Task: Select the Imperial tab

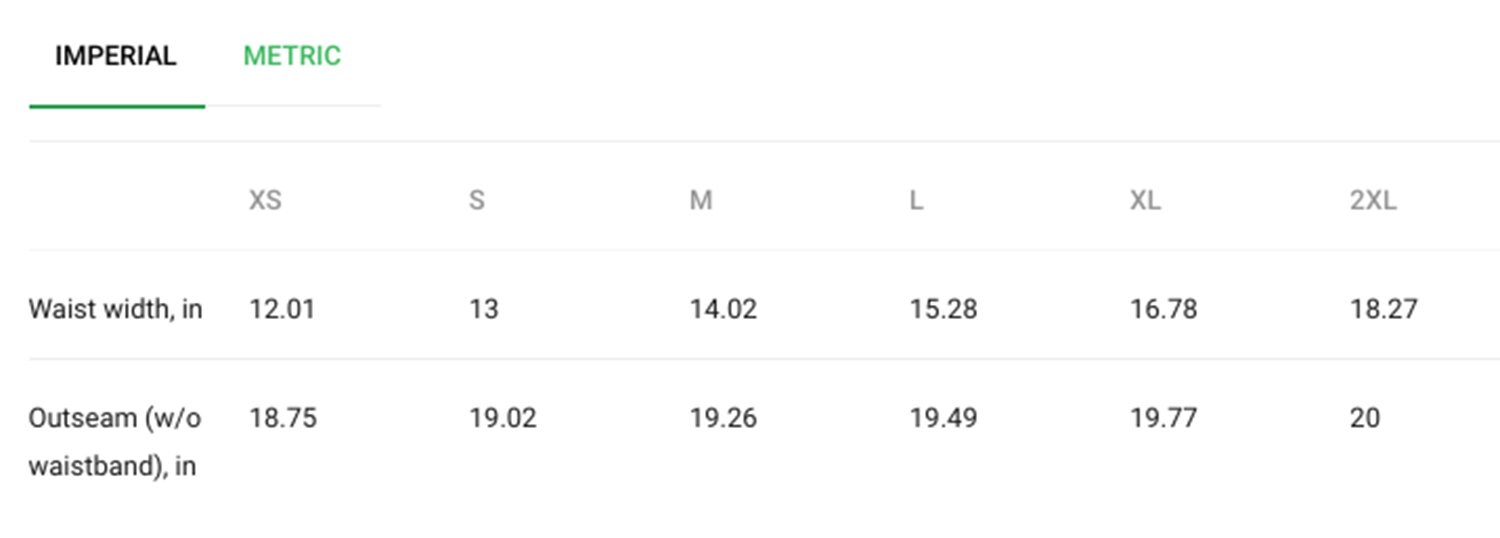Action: [116, 56]
